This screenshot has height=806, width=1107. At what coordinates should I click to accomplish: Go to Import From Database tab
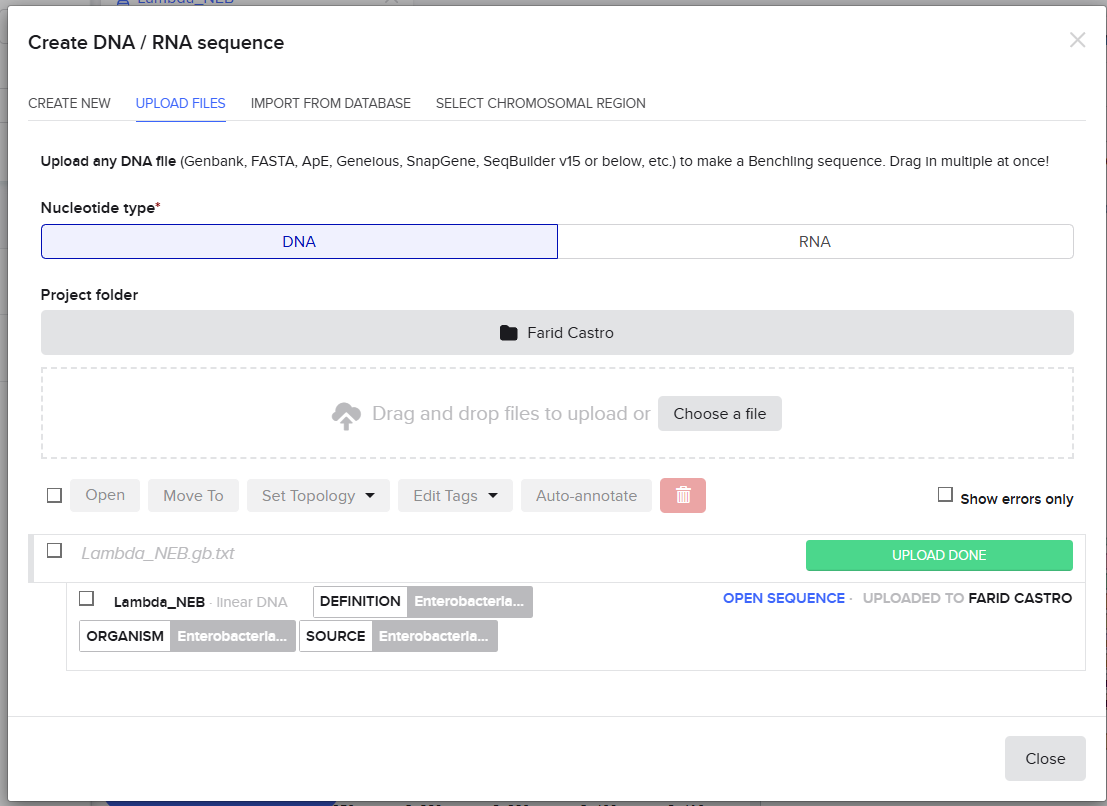pos(330,103)
